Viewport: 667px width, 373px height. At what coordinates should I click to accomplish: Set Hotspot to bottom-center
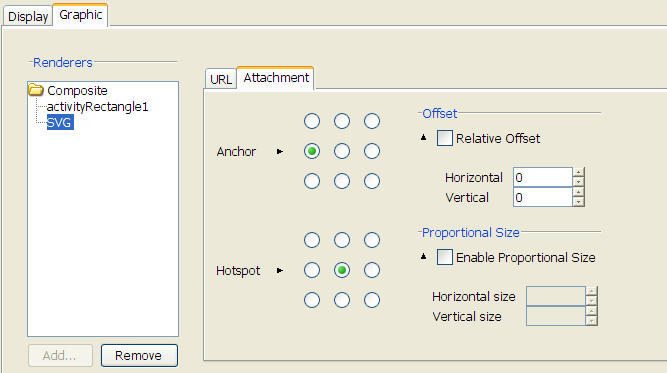(342, 300)
